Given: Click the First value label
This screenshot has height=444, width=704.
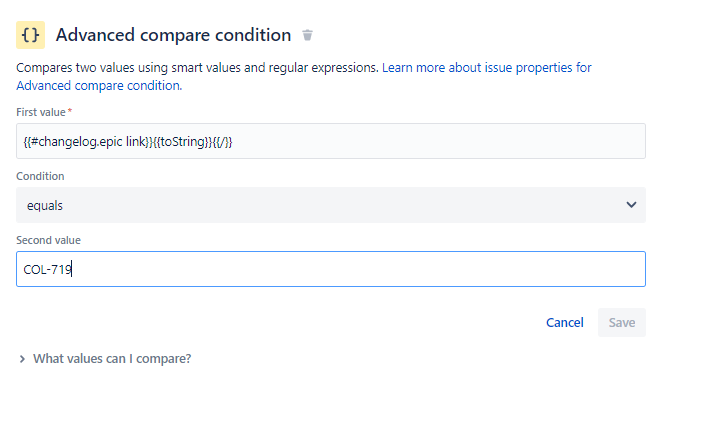Looking at the screenshot, I should pos(41,112).
